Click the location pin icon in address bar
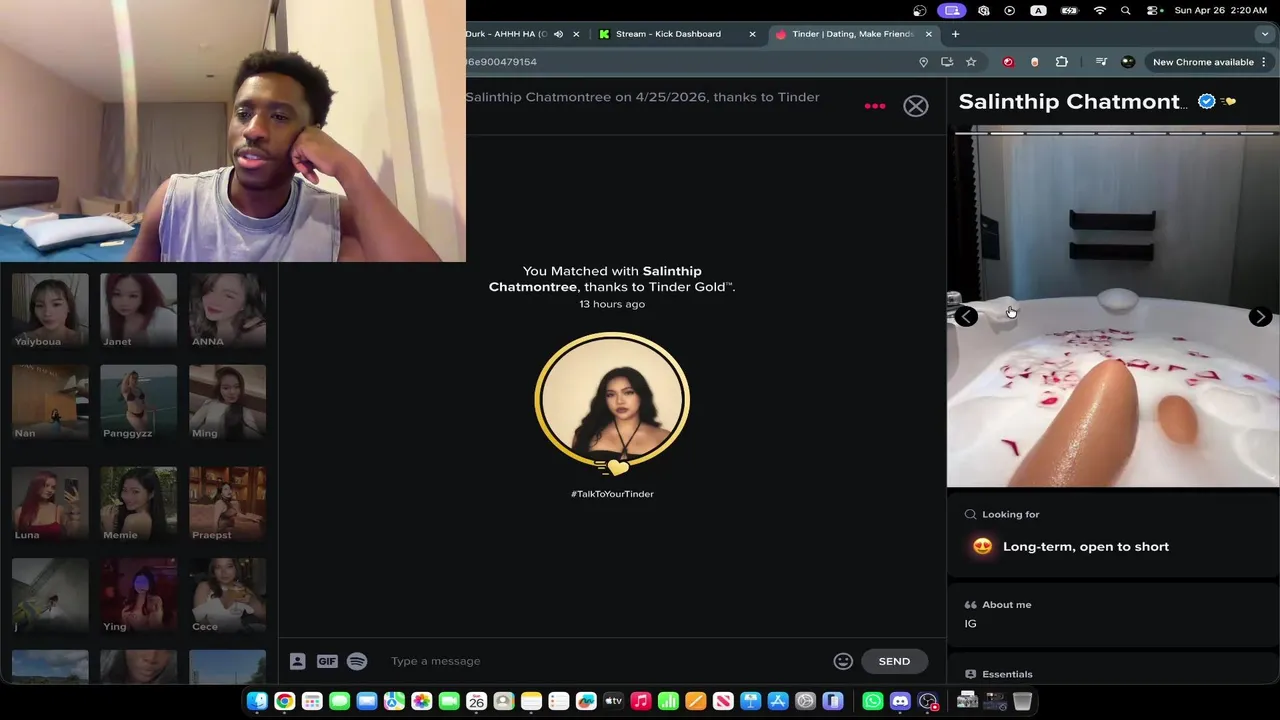1280x720 pixels. pos(923,62)
